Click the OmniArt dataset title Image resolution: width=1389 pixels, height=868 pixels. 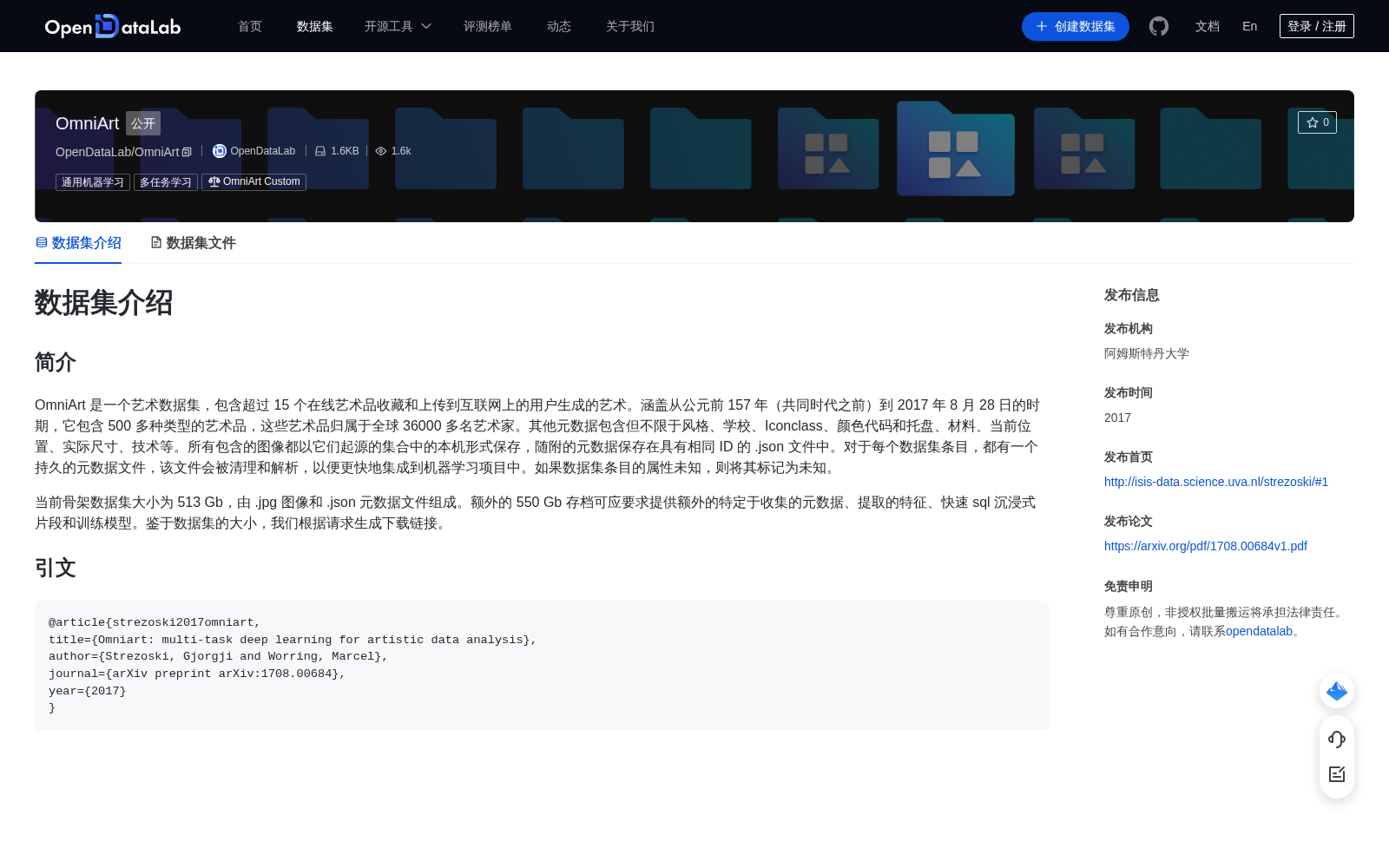[88, 123]
